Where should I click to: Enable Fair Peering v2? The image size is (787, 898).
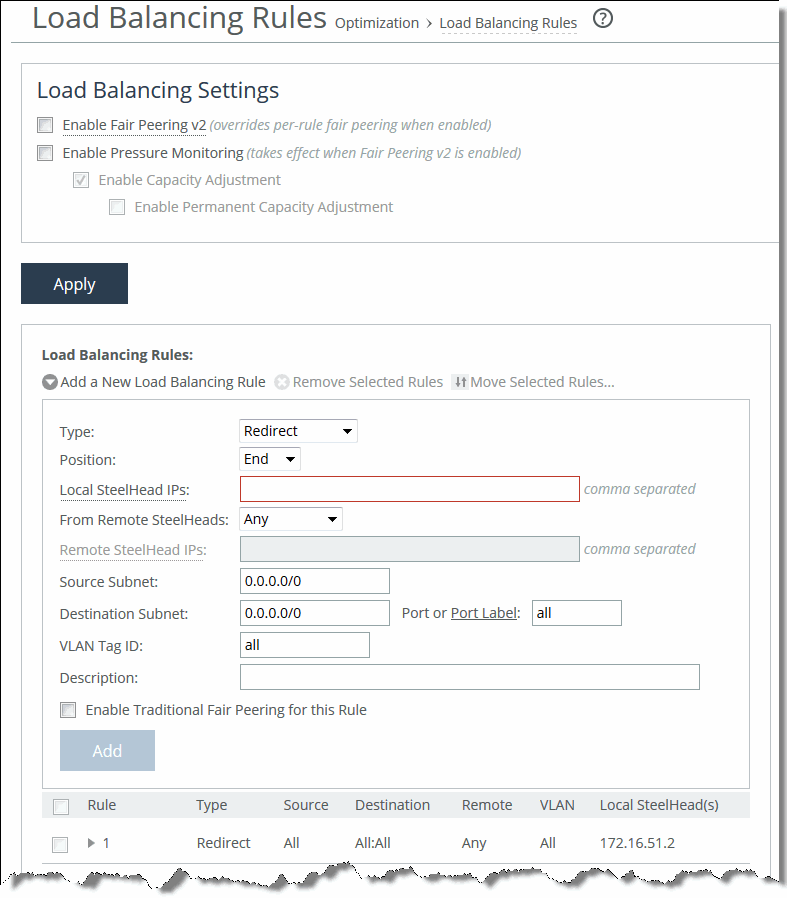45,125
